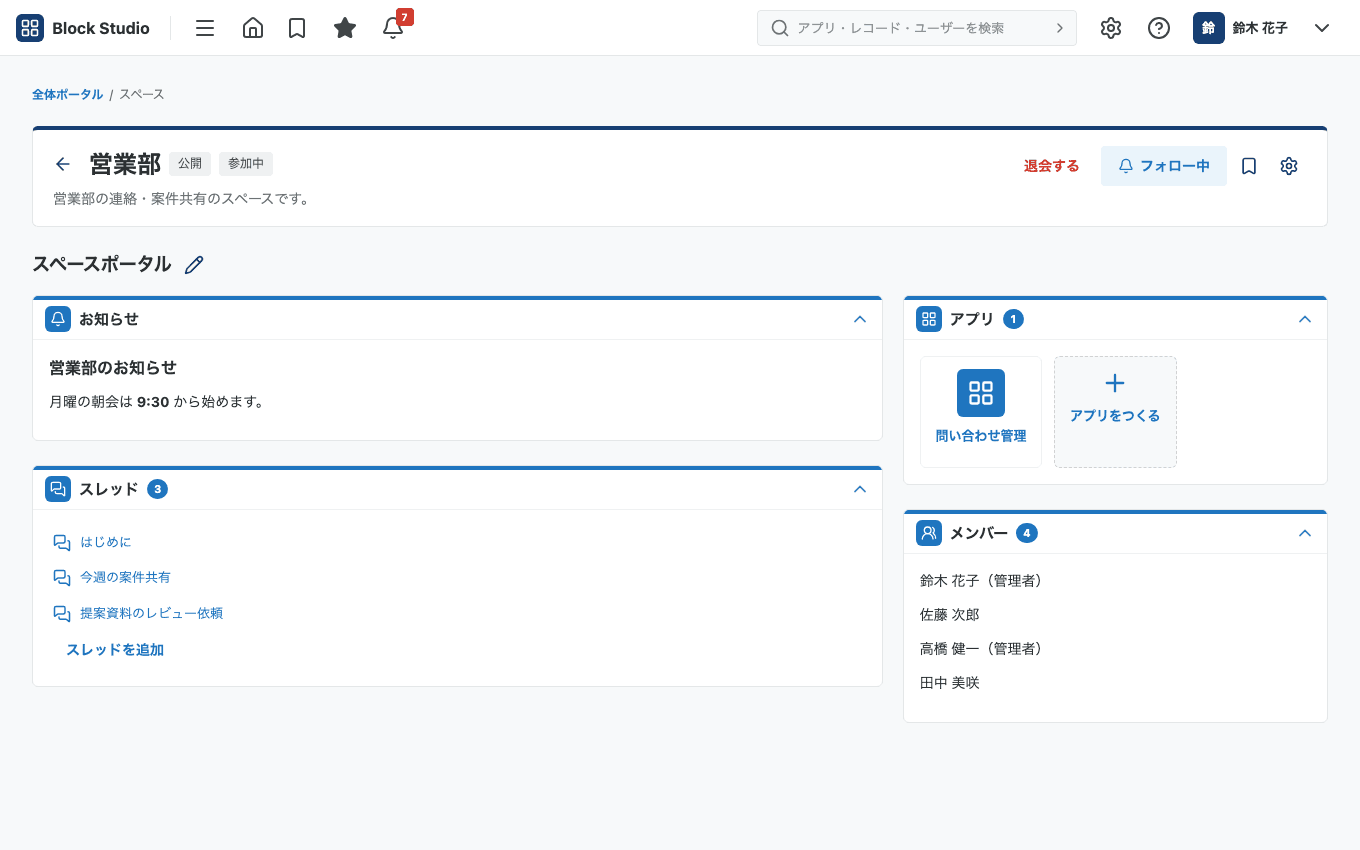1360x850 pixels.
Task: Edit the スペースポータル with pencil icon
Action: click(x=194, y=264)
